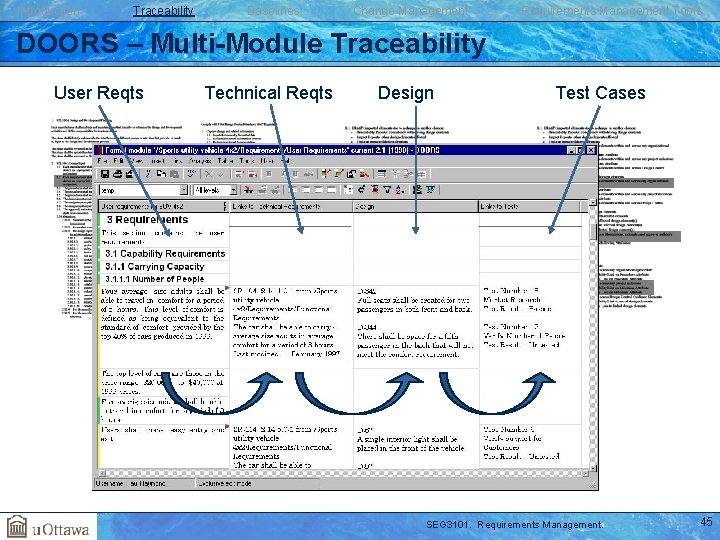Click the Cut scissors icon
This screenshot has width=720, height=540.
click(147, 174)
